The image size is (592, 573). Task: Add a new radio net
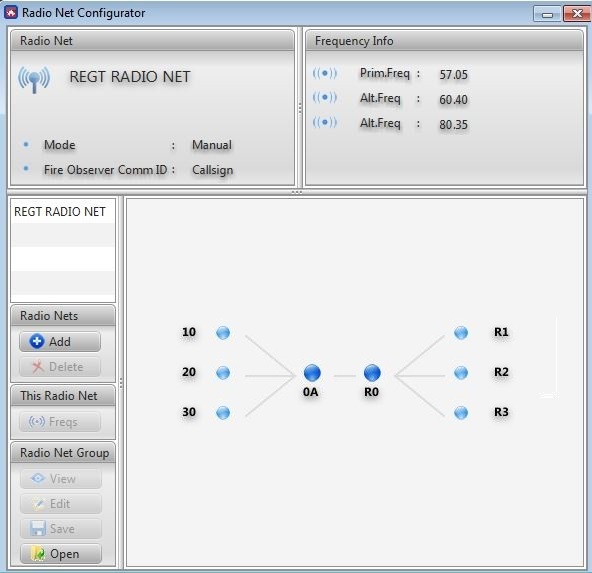pyautogui.click(x=60, y=342)
